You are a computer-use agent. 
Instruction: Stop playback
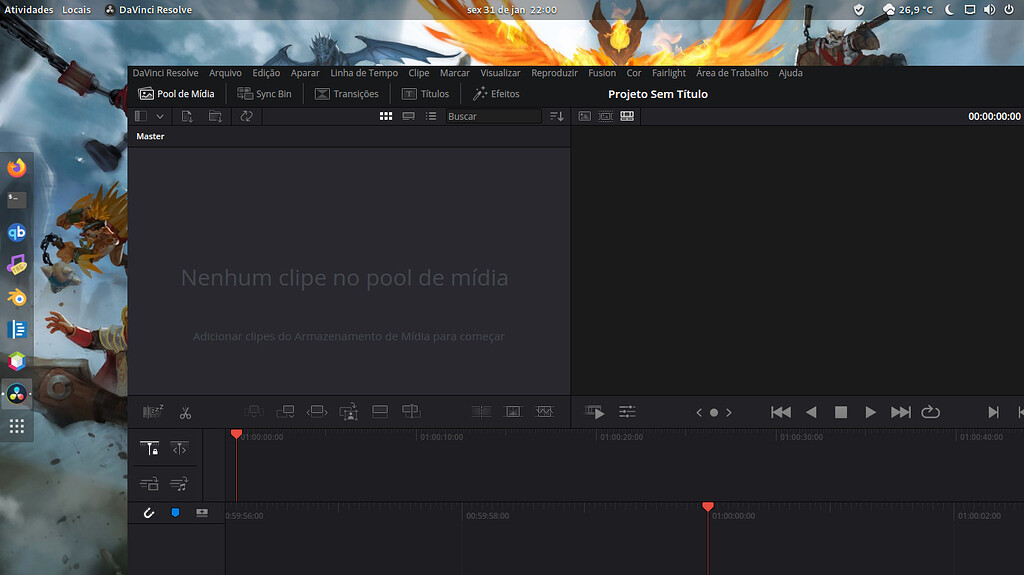tap(840, 412)
